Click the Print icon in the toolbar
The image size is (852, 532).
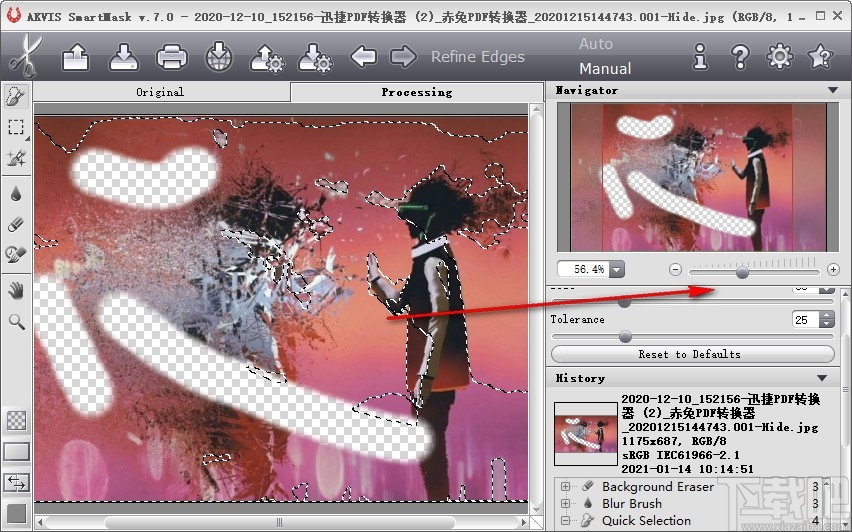[x=172, y=57]
